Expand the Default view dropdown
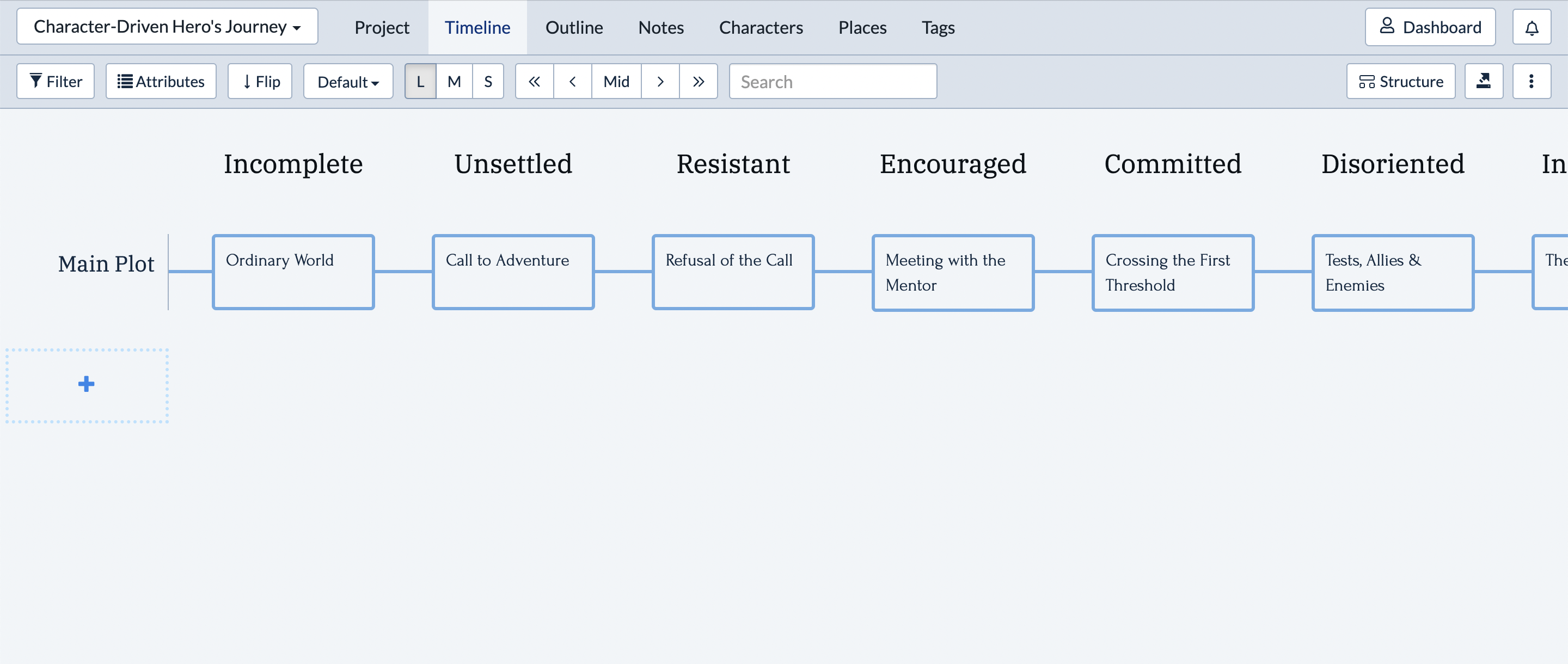The image size is (1568, 664). point(348,82)
